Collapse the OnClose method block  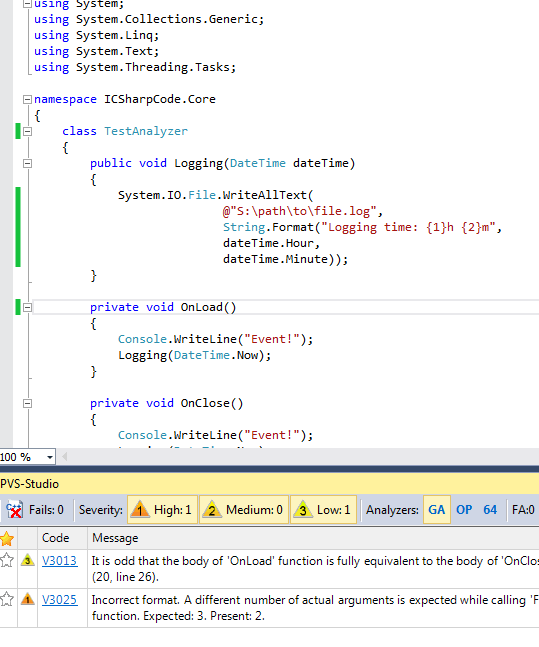[27, 403]
